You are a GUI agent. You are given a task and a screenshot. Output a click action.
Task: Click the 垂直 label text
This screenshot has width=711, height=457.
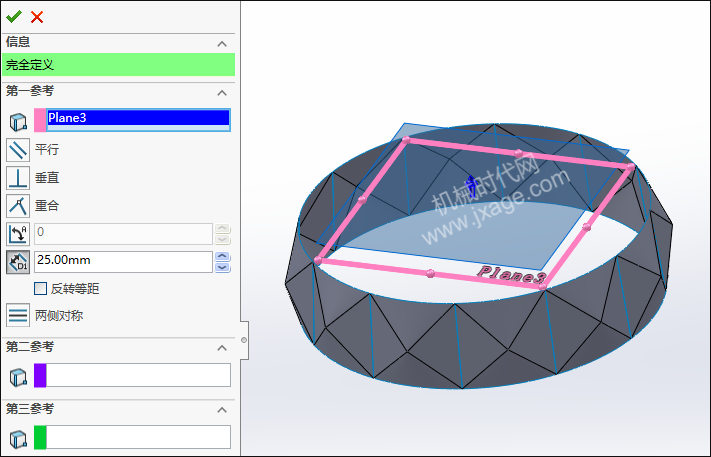pyautogui.click(x=47, y=178)
